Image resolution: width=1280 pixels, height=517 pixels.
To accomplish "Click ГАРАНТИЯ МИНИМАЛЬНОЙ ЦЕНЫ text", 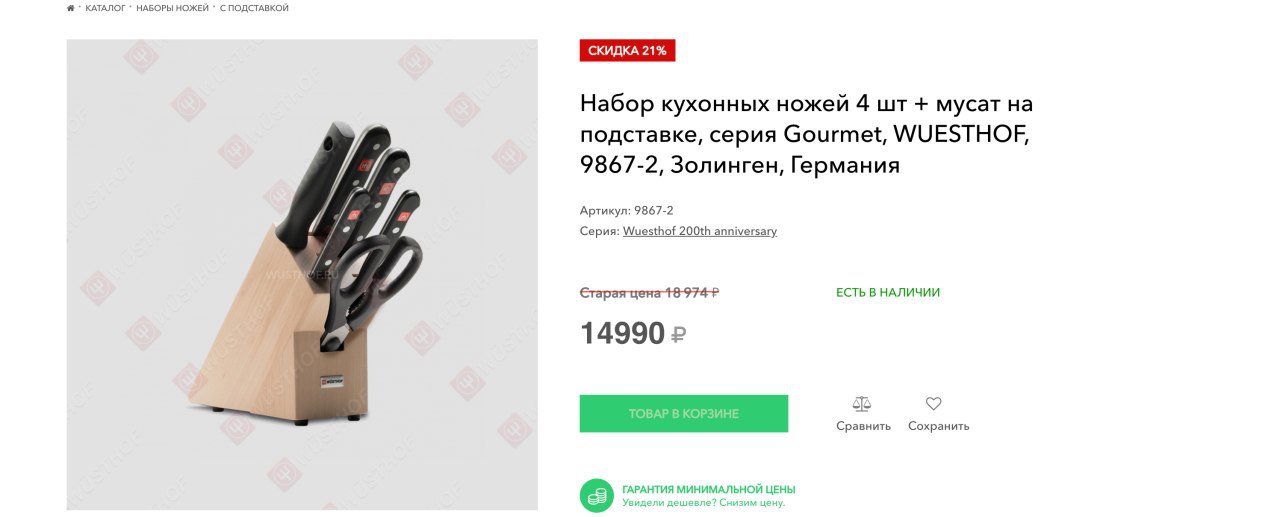I will pyautogui.click(x=709, y=489).
